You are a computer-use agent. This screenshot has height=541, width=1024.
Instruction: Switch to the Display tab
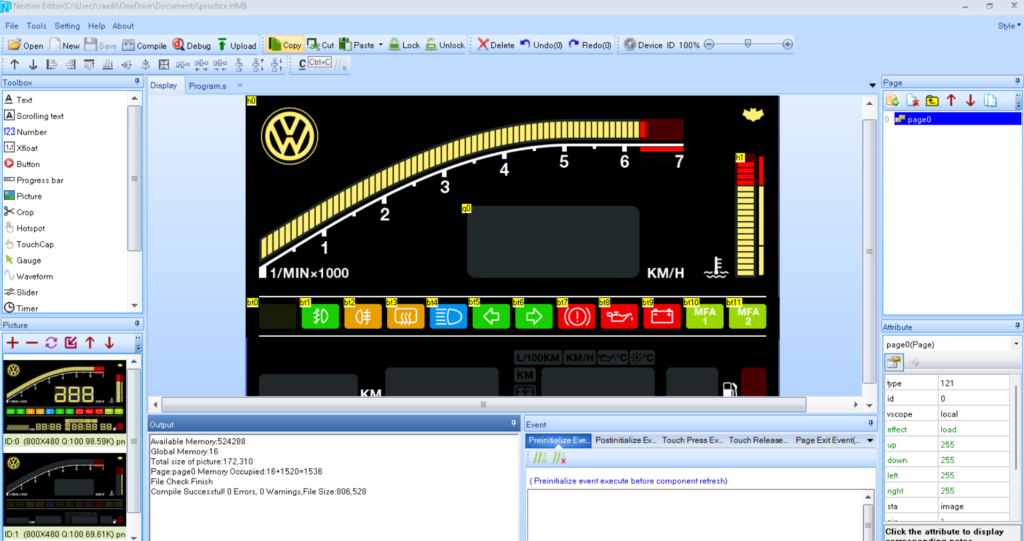163,86
